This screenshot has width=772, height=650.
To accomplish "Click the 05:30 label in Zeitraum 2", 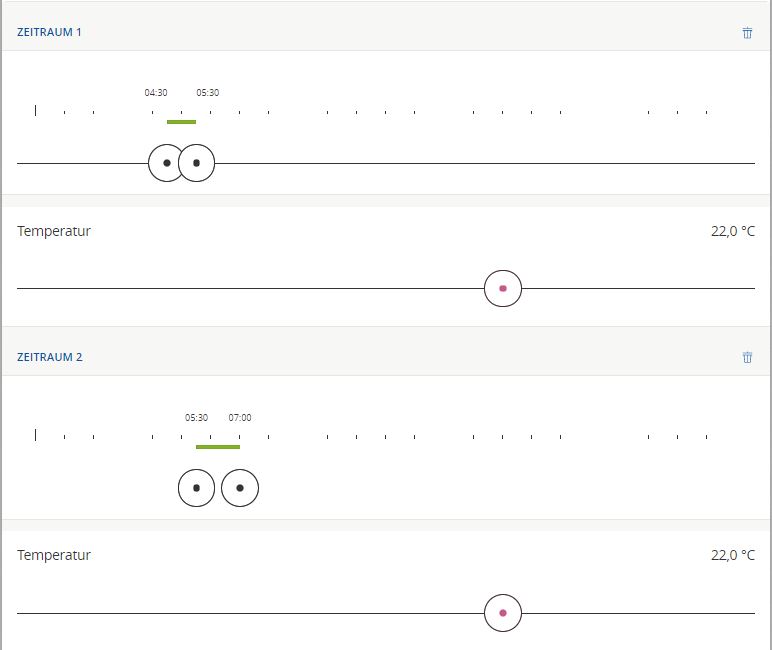I will coord(196,418).
